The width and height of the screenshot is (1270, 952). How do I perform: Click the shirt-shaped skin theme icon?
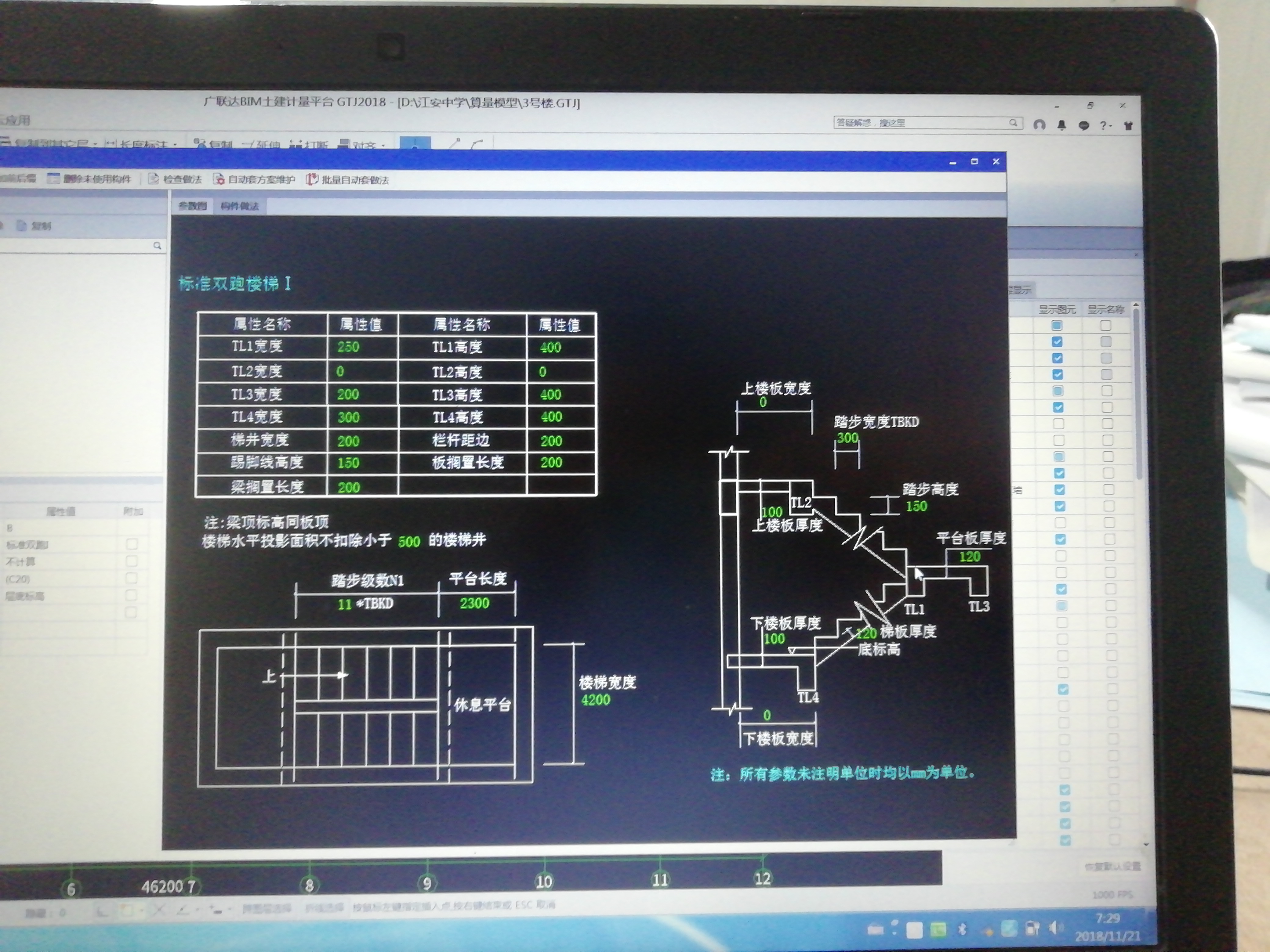tap(1128, 126)
